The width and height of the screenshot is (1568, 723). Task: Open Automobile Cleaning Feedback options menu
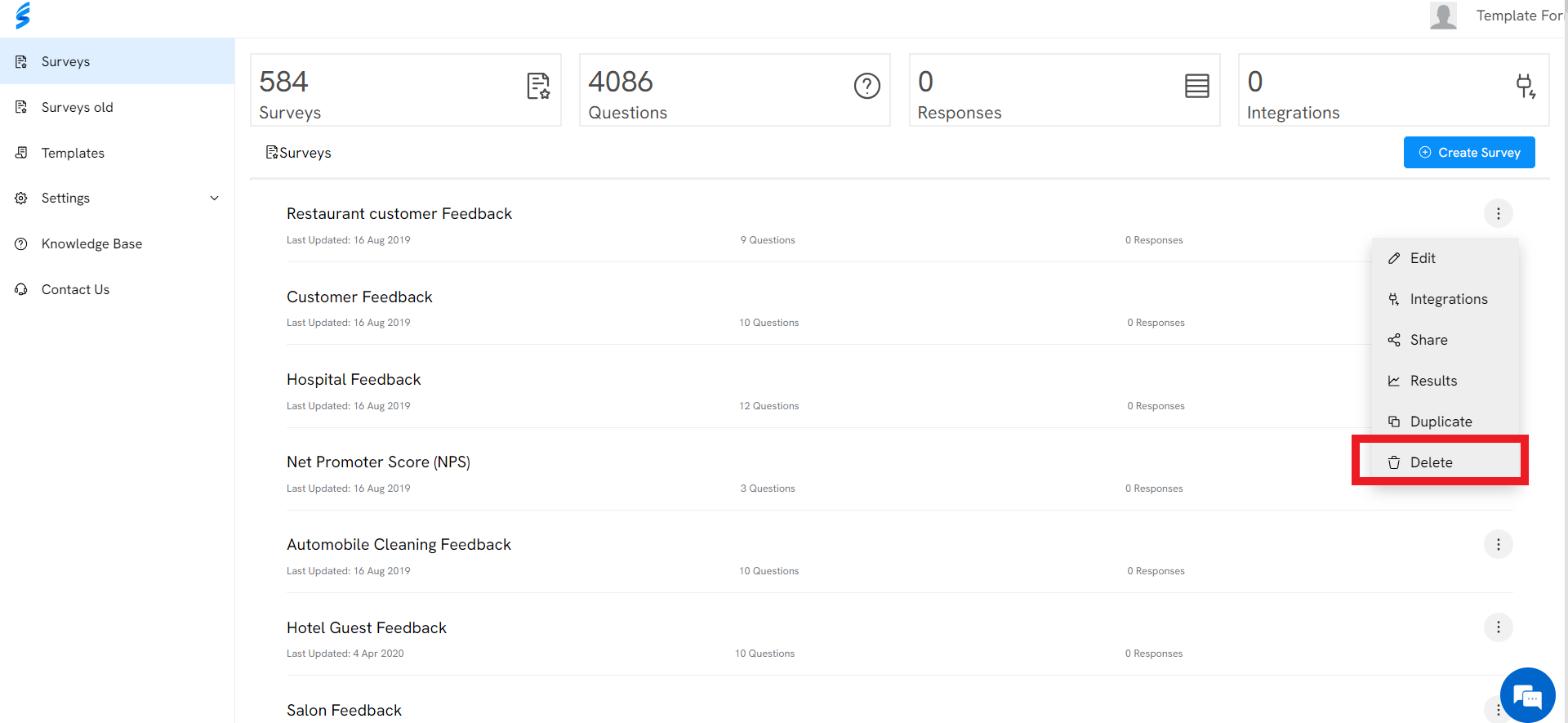[1498, 545]
